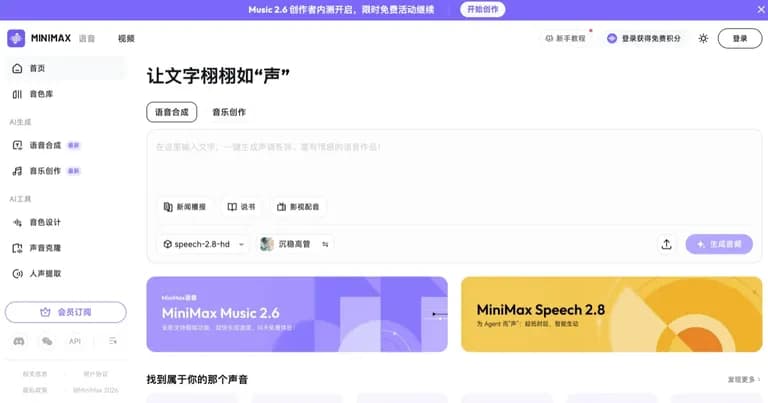
Task: Go to 音乐创作 in the sidebar
Action: (x=65, y=171)
